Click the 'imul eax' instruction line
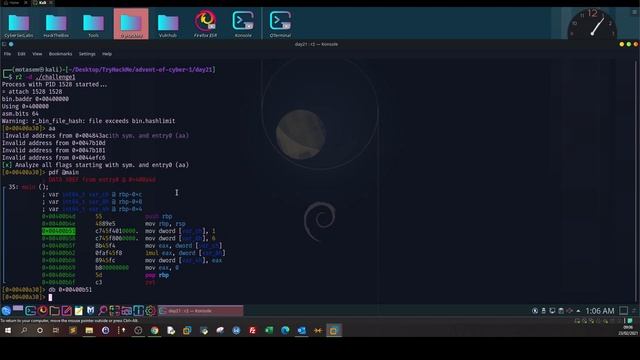Screen dimensions: 640x360 185,253
